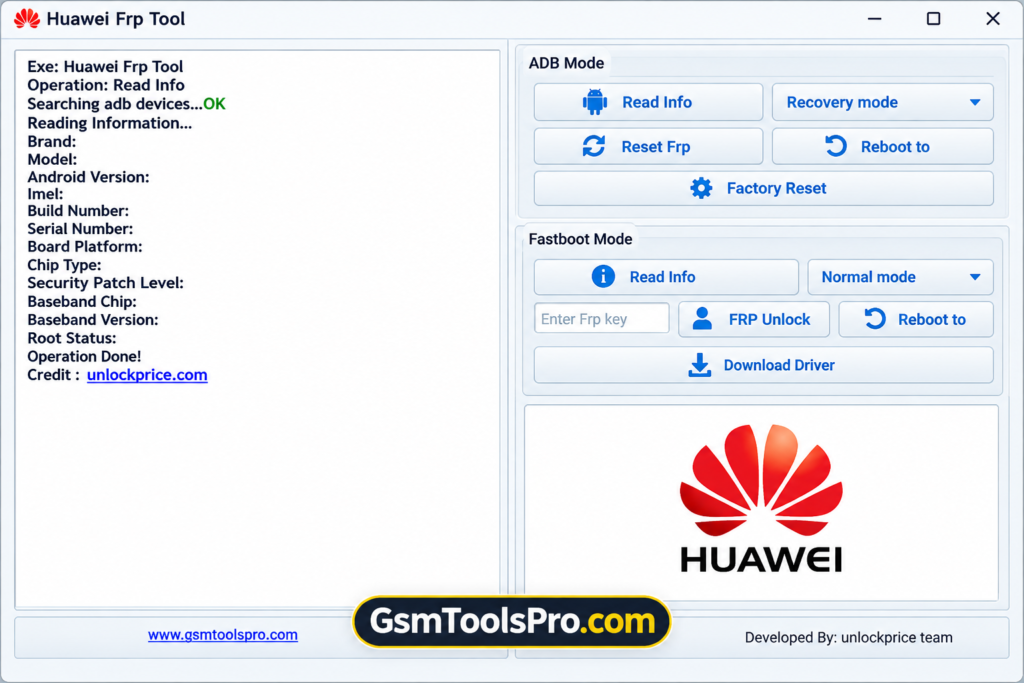Maximize the Huawei Frp Tool window

click(934, 19)
